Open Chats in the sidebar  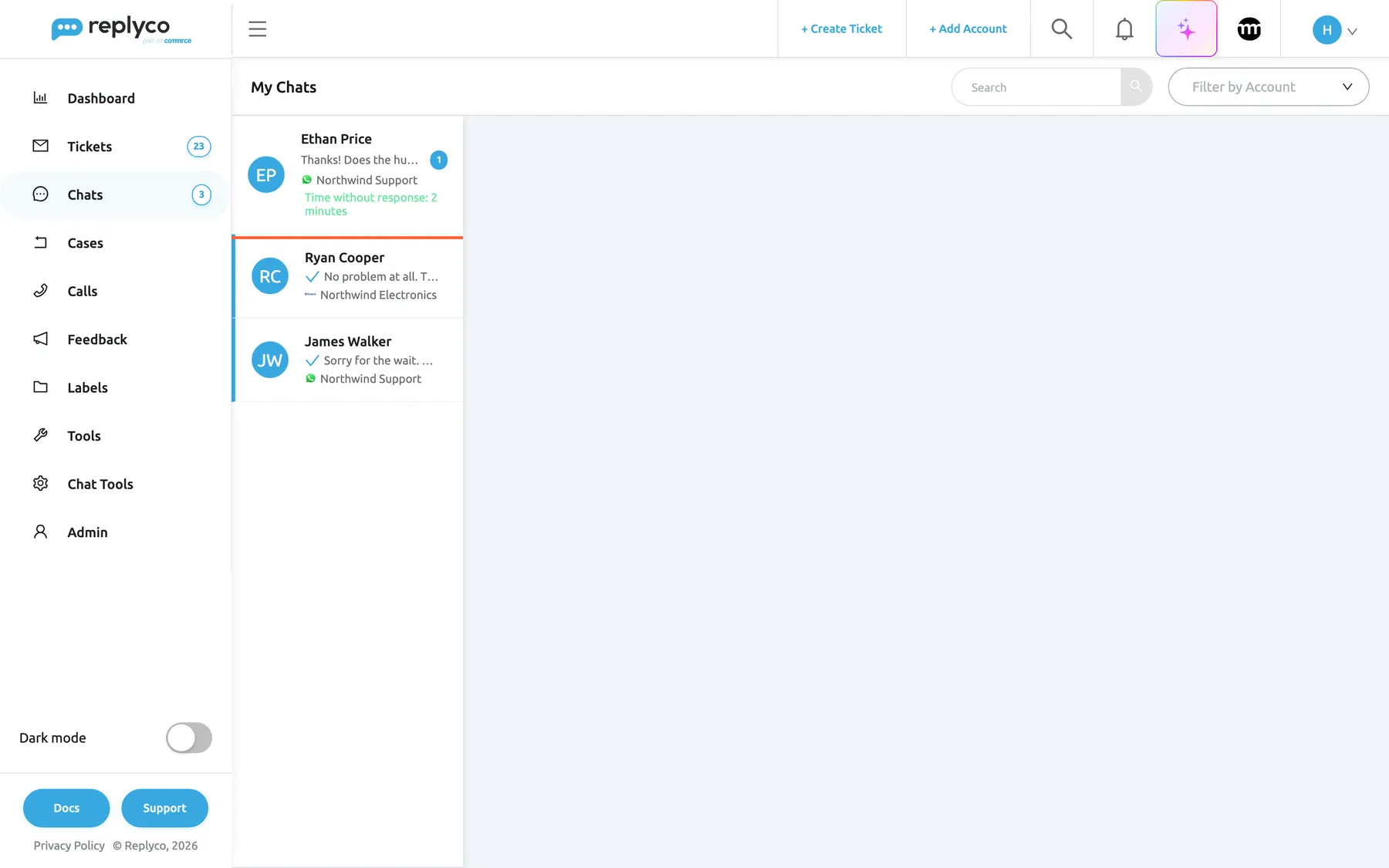[116, 194]
